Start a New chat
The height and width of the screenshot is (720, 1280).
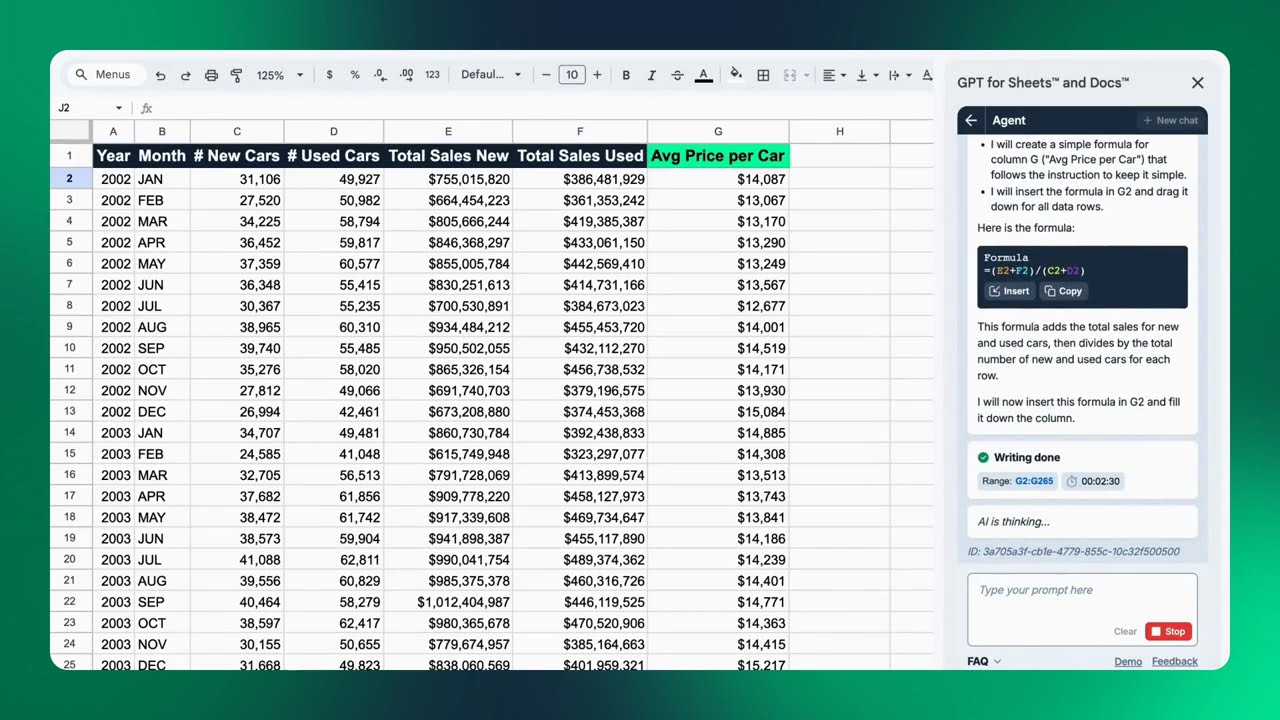pos(1170,120)
